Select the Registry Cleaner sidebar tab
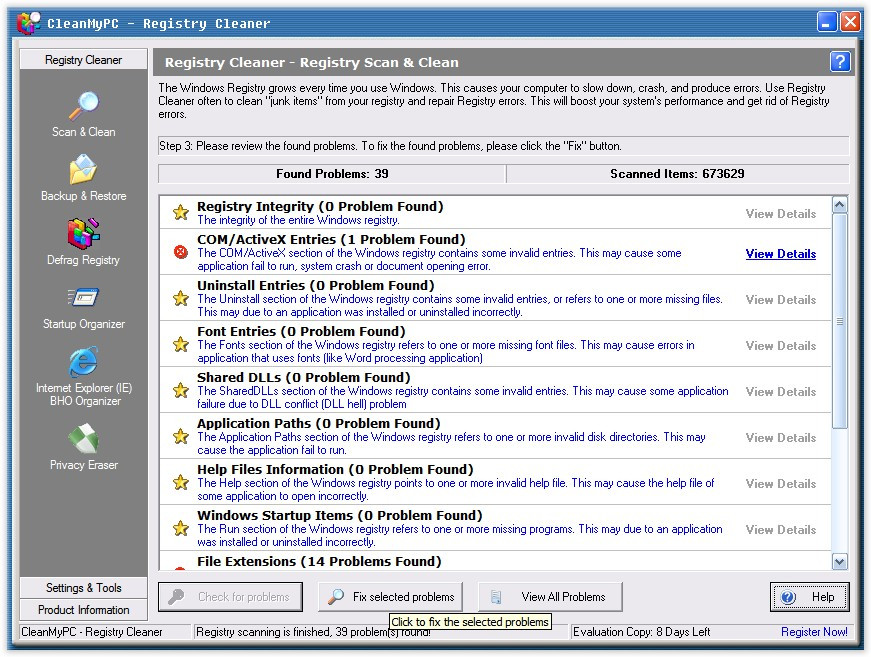The image size is (871, 657). click(83, 59)
